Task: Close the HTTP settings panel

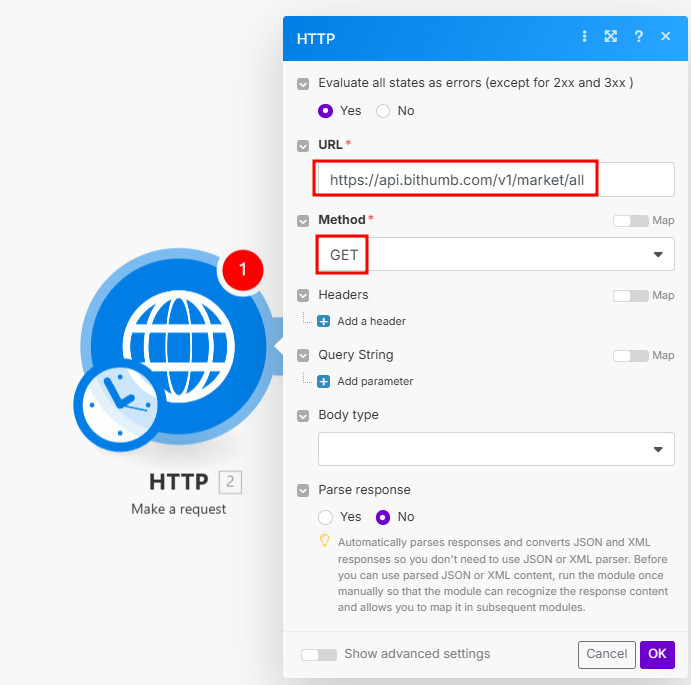Action: [666, 37]
